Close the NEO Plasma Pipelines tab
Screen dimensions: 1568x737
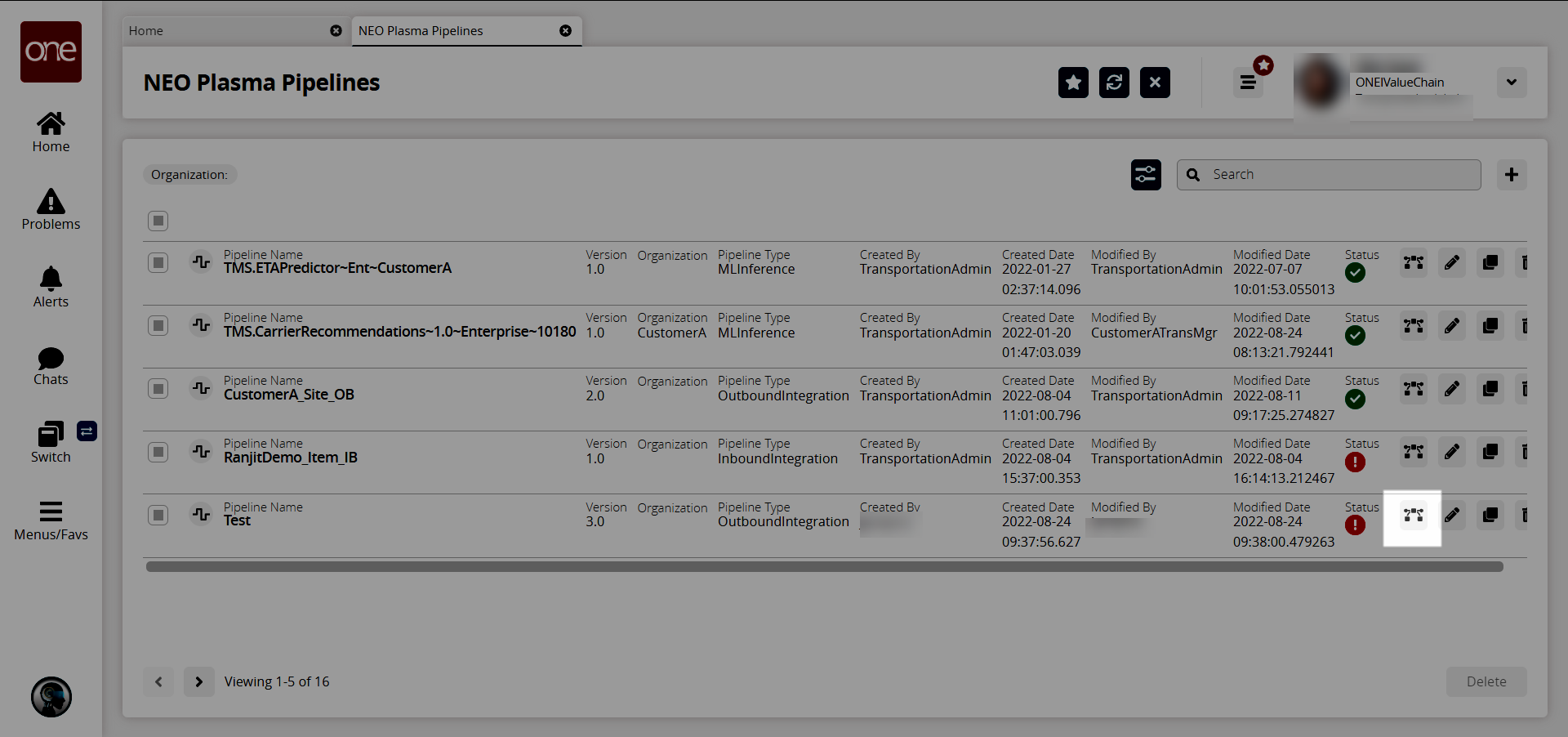click(565, 31)
